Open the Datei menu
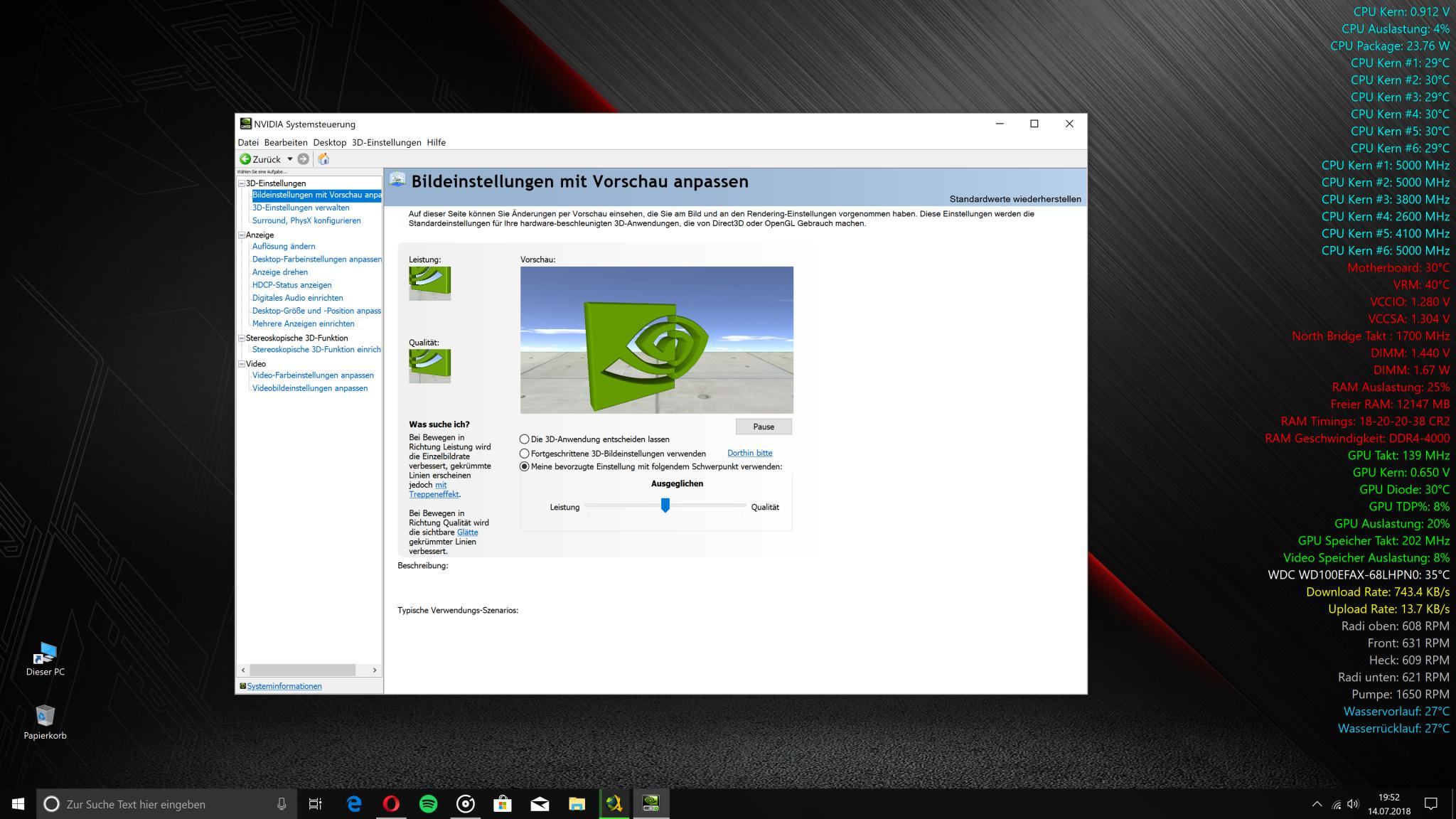This screenshot has width=1456, height=819. [248, 142]
